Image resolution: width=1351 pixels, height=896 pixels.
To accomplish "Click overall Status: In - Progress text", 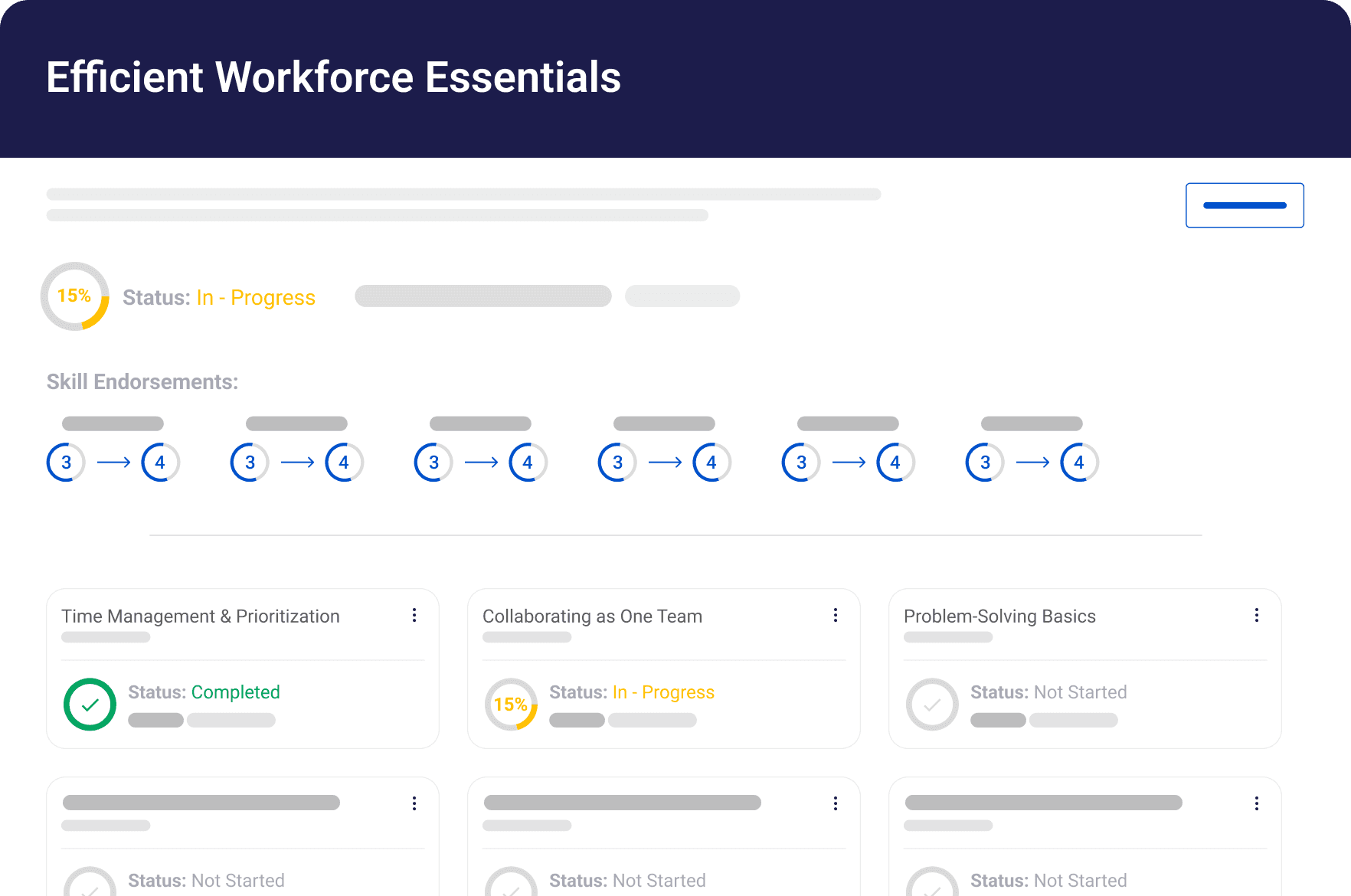I will point(219,297).
